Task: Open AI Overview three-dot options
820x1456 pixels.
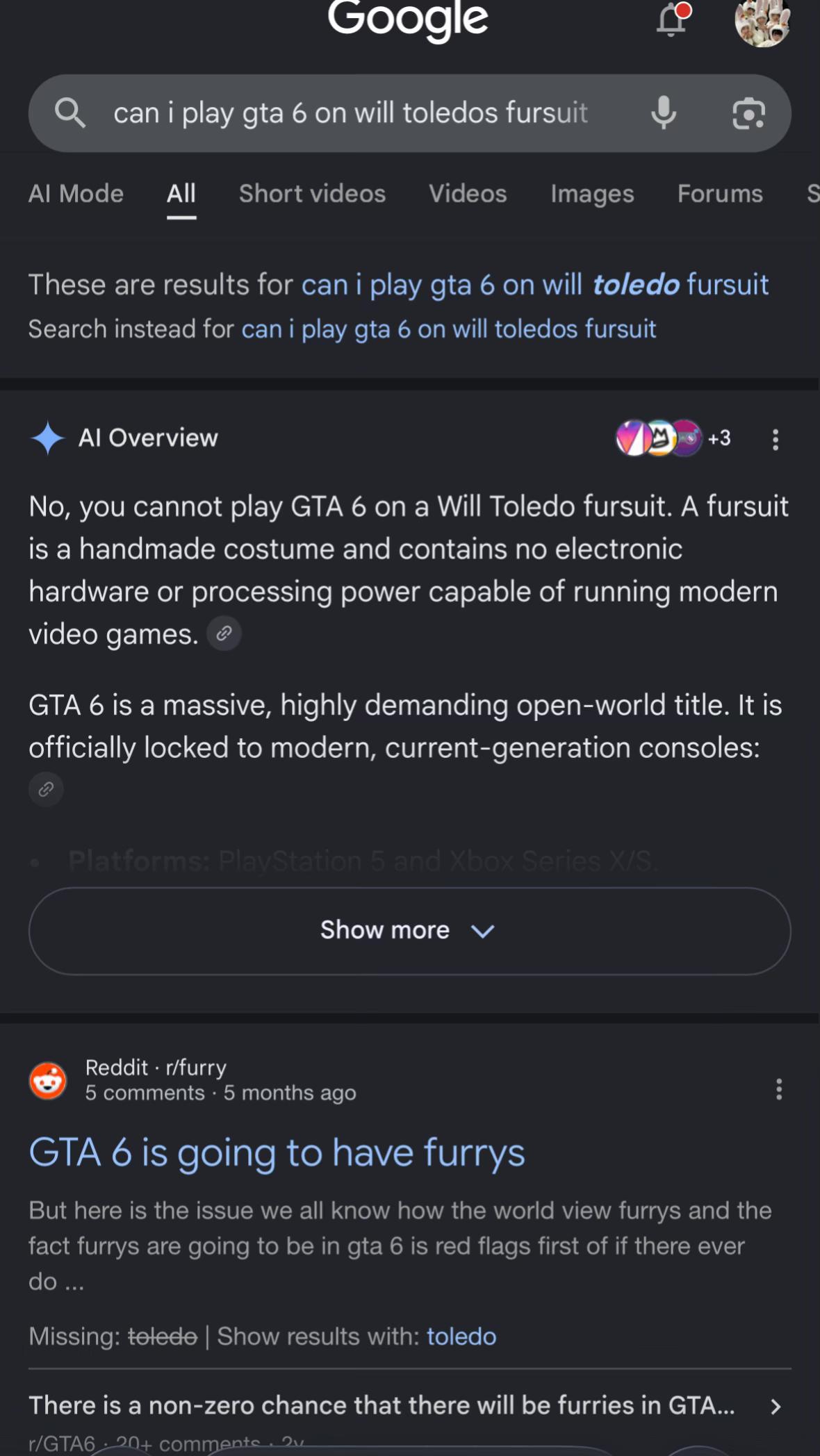Action: pyautogui.click(x=776, y=439)
